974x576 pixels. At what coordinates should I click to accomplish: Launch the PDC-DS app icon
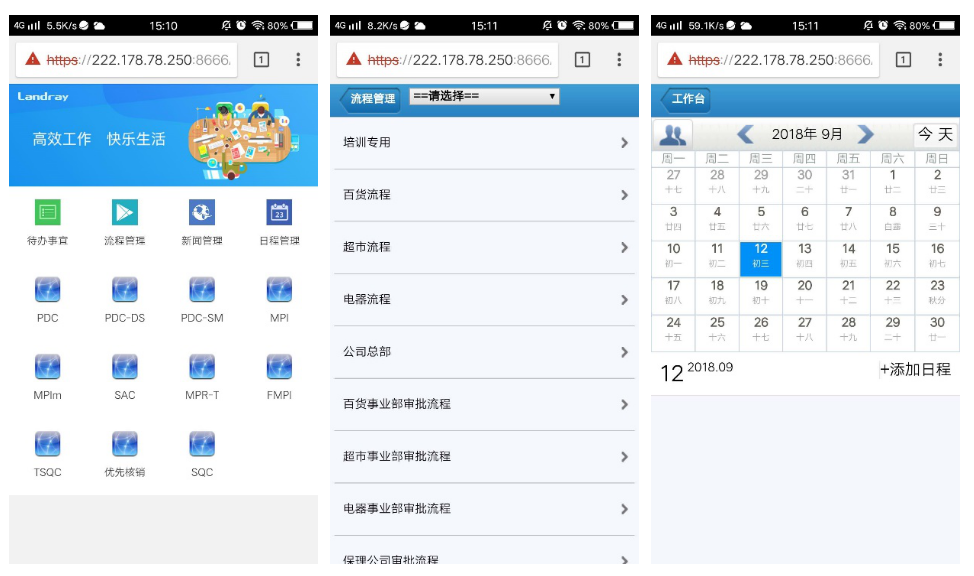[x=124, y=290]
